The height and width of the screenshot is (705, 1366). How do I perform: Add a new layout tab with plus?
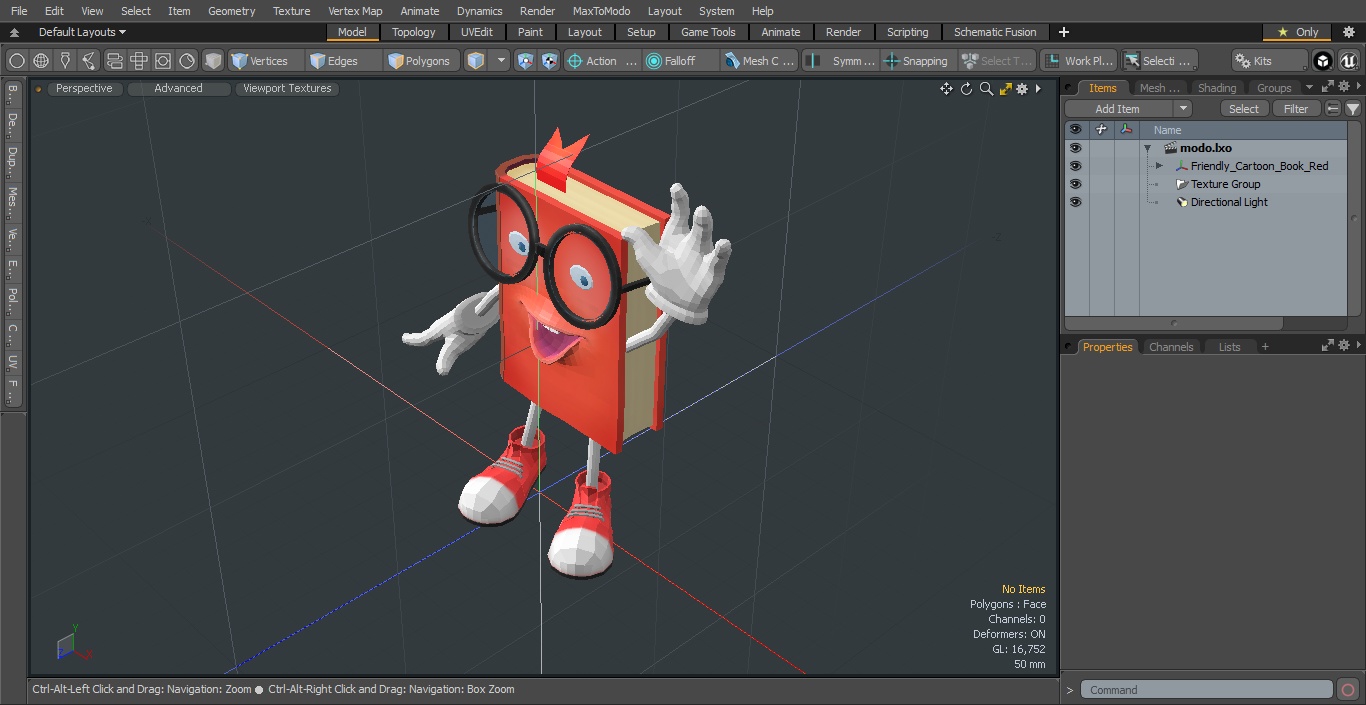(x=1063, y=32)
